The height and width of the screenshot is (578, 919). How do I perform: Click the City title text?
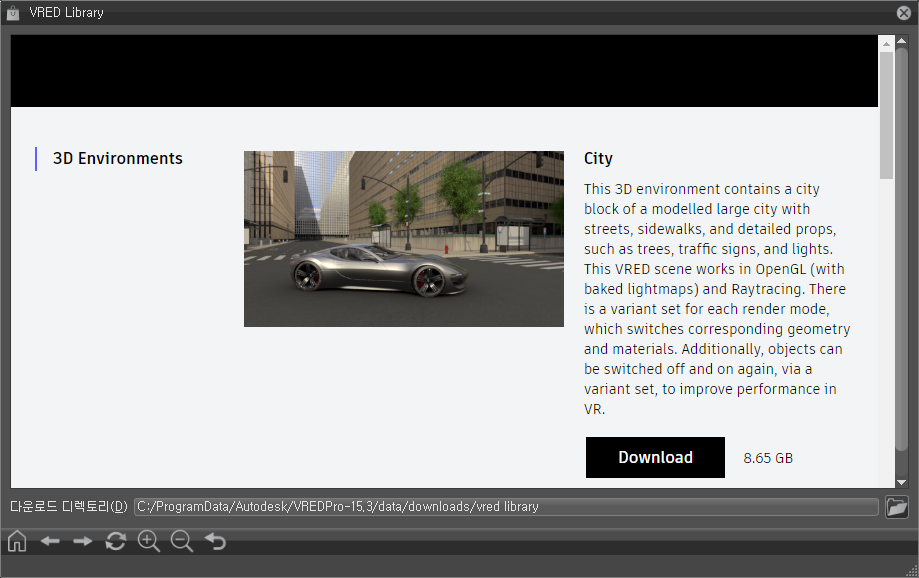pos(598,158)
